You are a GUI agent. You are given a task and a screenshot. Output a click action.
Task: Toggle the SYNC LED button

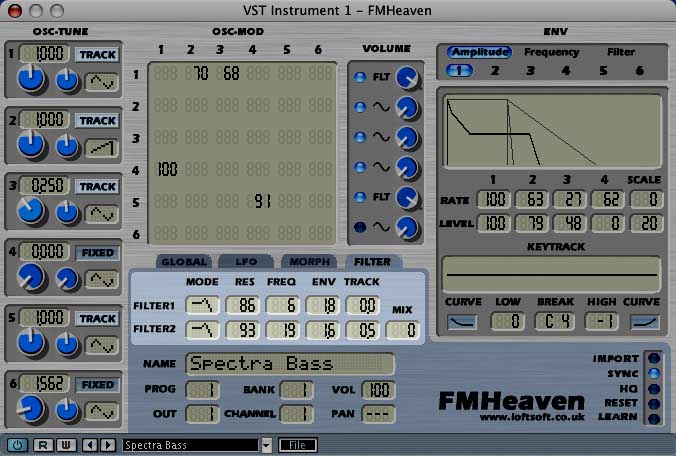(654, 373)
